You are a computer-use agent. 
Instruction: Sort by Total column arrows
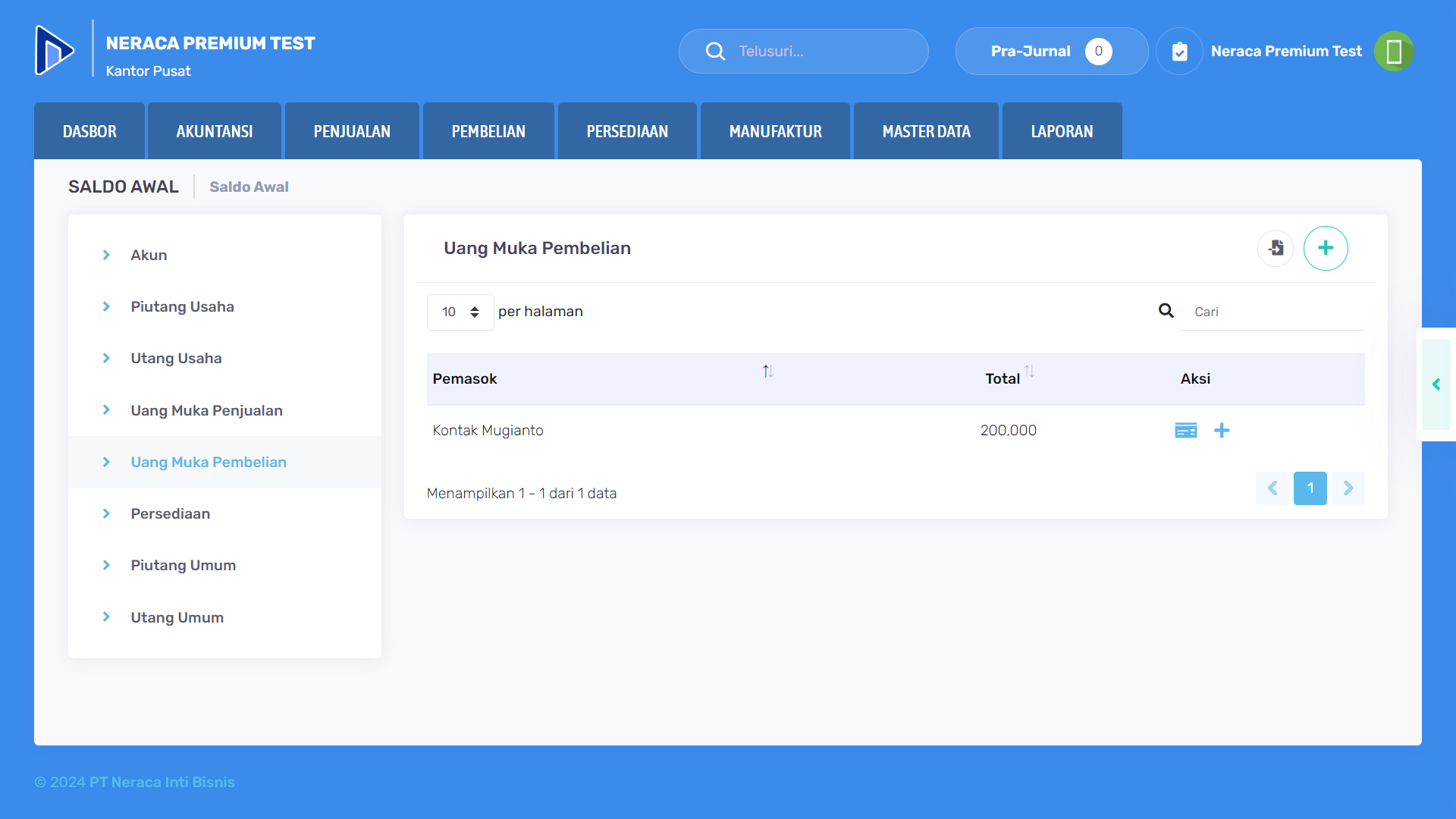(x=1029, y=372)
